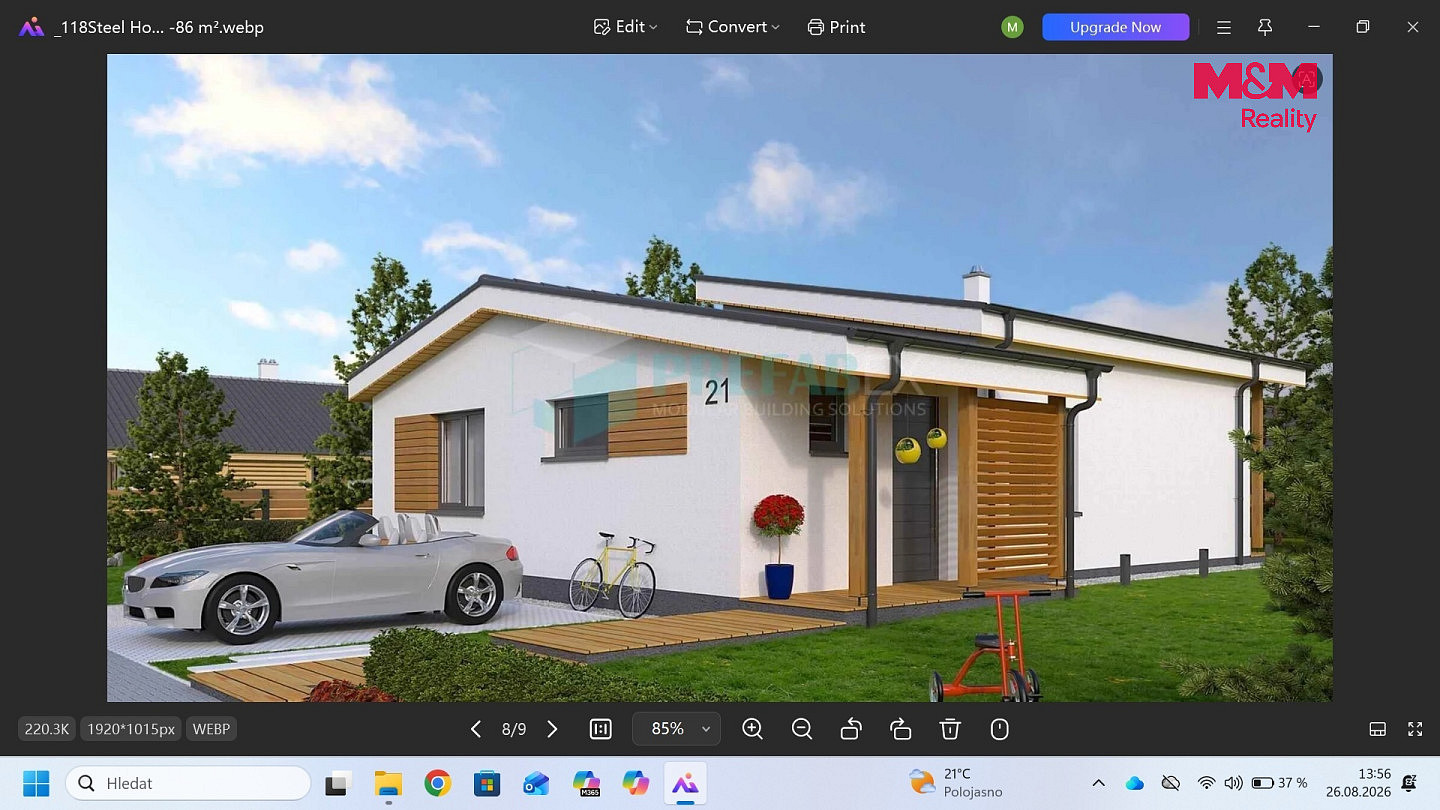Screen dimensions: 1440x810
Task: Open Outlook from the taskbar
Action: point(536,783)
